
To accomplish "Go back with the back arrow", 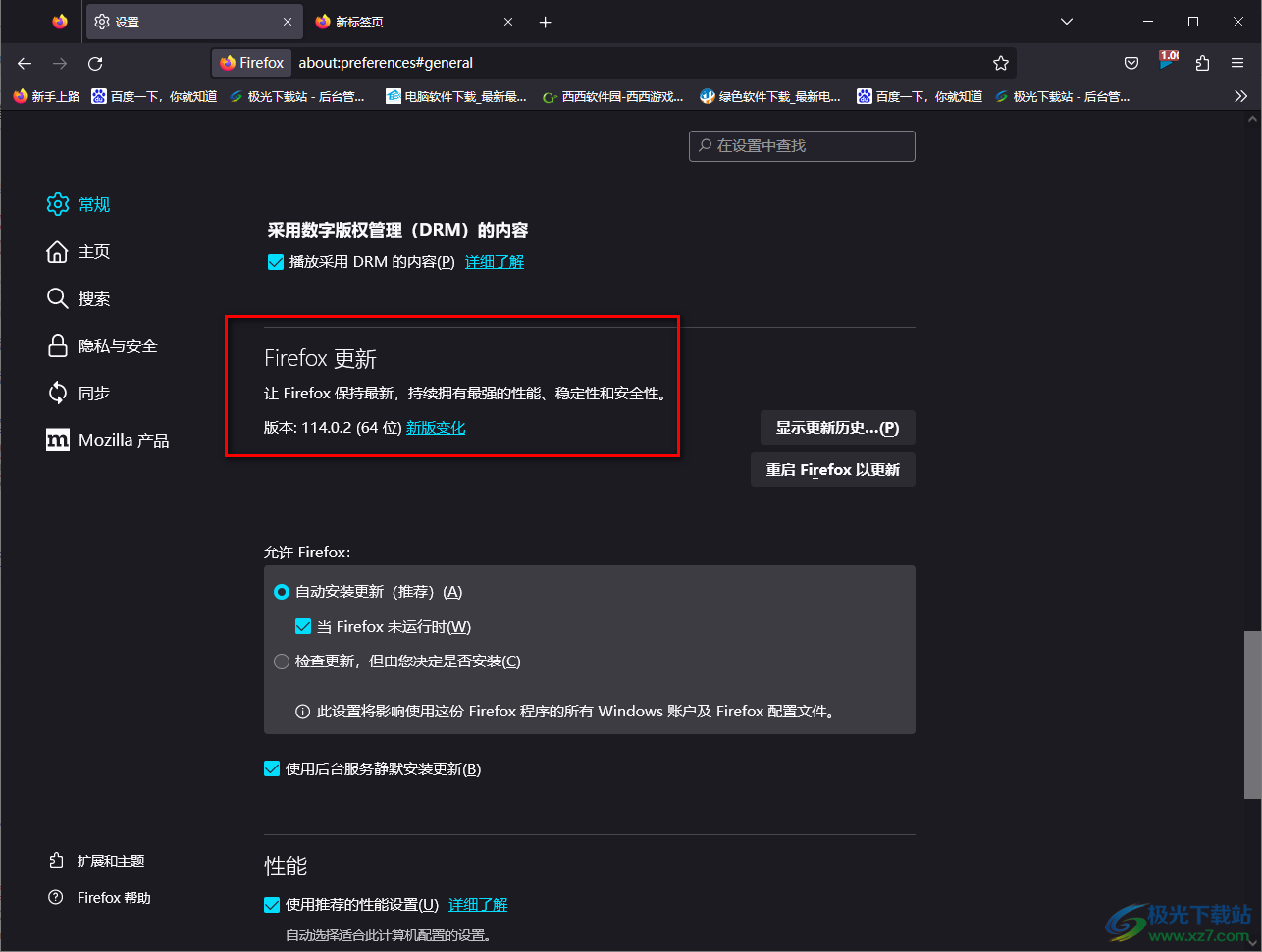I will (25, 63).
